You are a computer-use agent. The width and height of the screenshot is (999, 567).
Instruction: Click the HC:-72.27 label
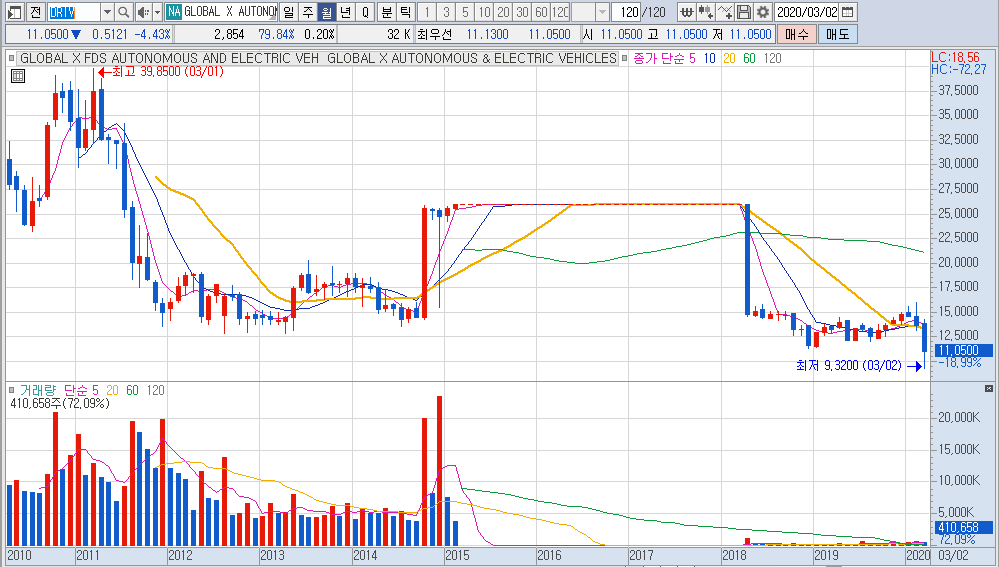click(x=959, y=69)
